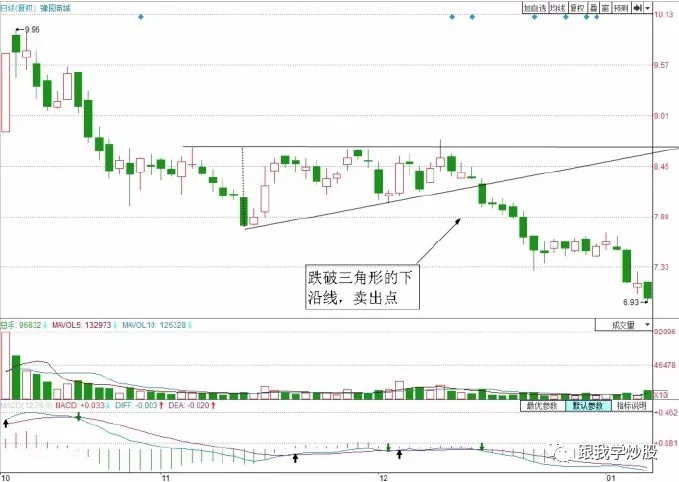The height and width of the screenshot is (482, 679).
Task: Click the MACD(12,26,9) parameter label
Action: click(26, 405)
